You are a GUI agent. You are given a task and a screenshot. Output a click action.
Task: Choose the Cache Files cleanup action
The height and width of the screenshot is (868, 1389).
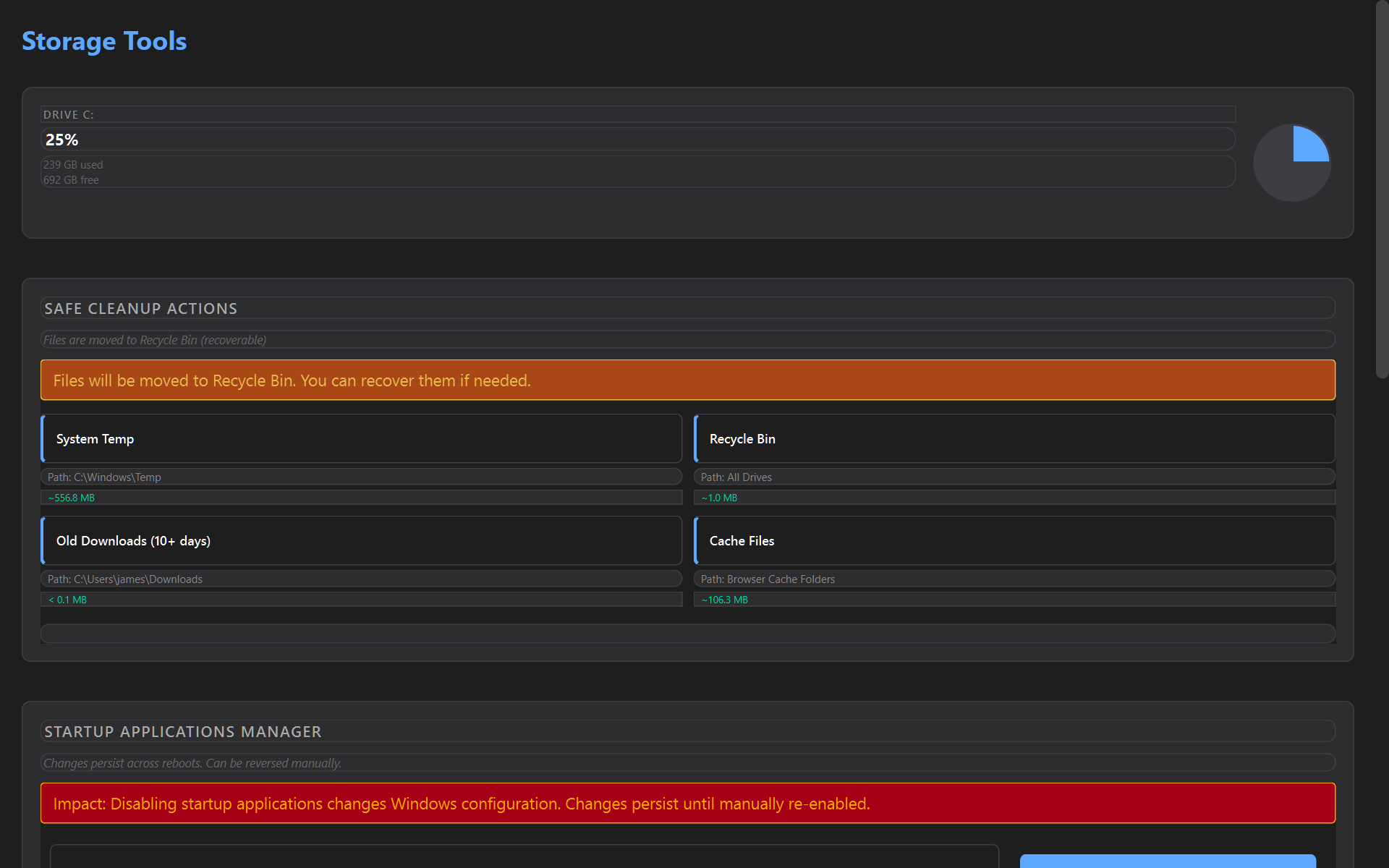point(1014,541)
